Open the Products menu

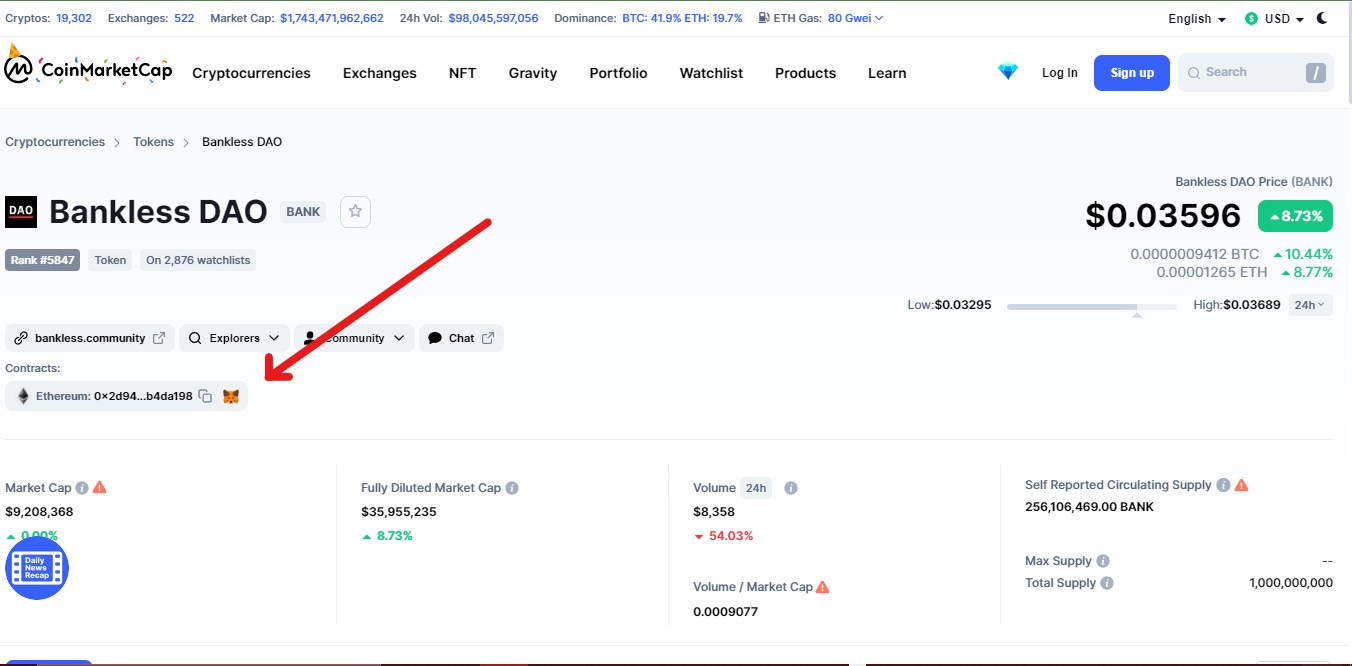coord(805,73)
